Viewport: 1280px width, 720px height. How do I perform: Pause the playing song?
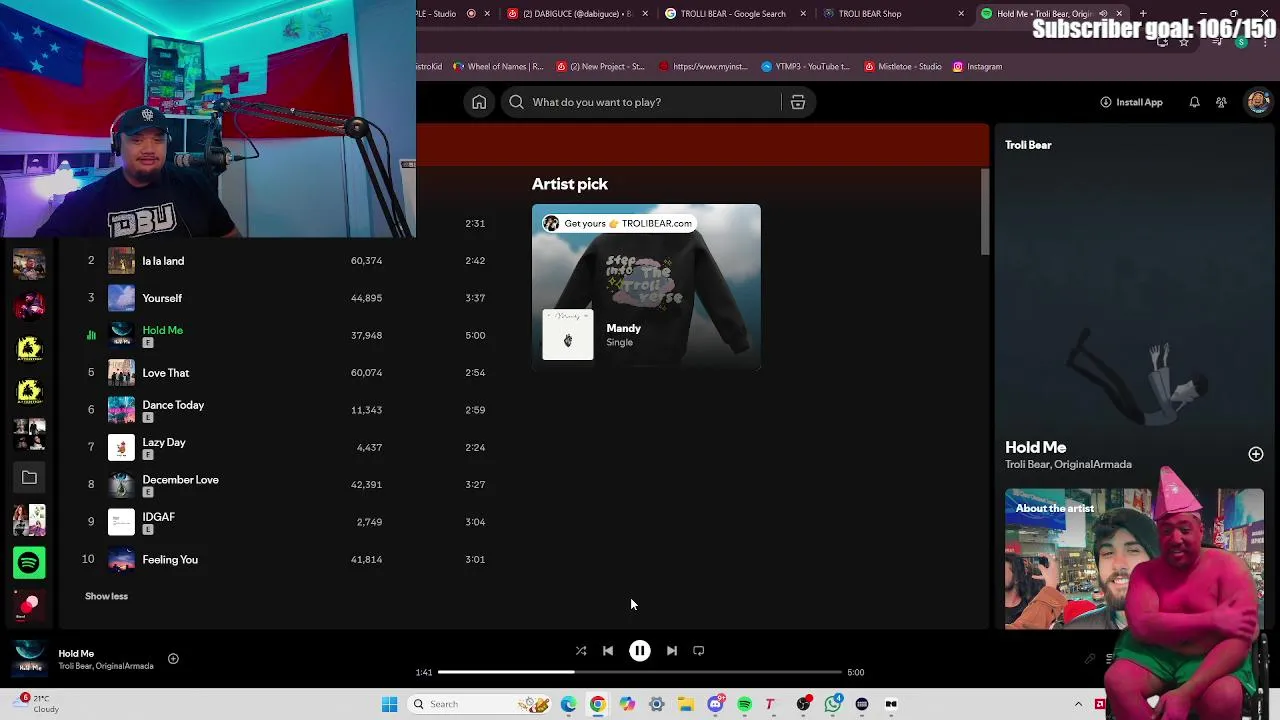click(640, 651)
